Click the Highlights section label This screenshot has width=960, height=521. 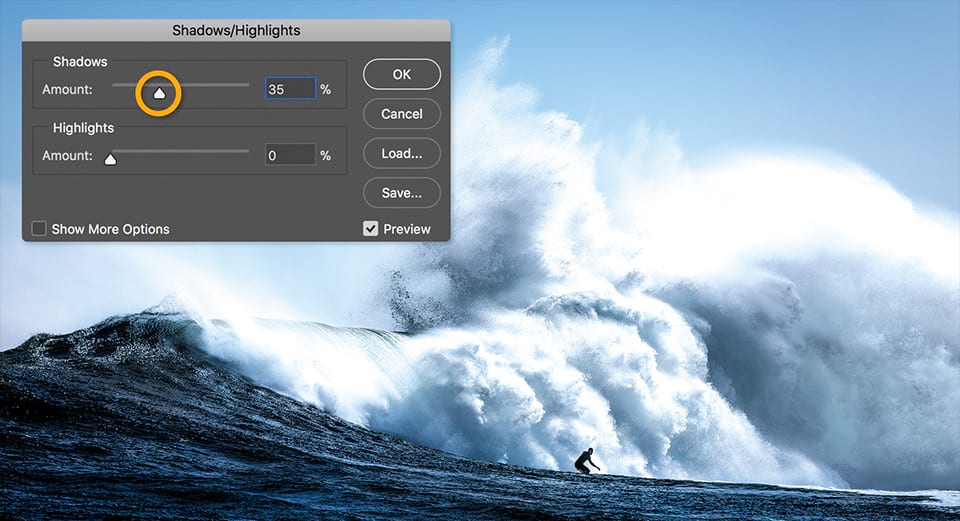83,128
